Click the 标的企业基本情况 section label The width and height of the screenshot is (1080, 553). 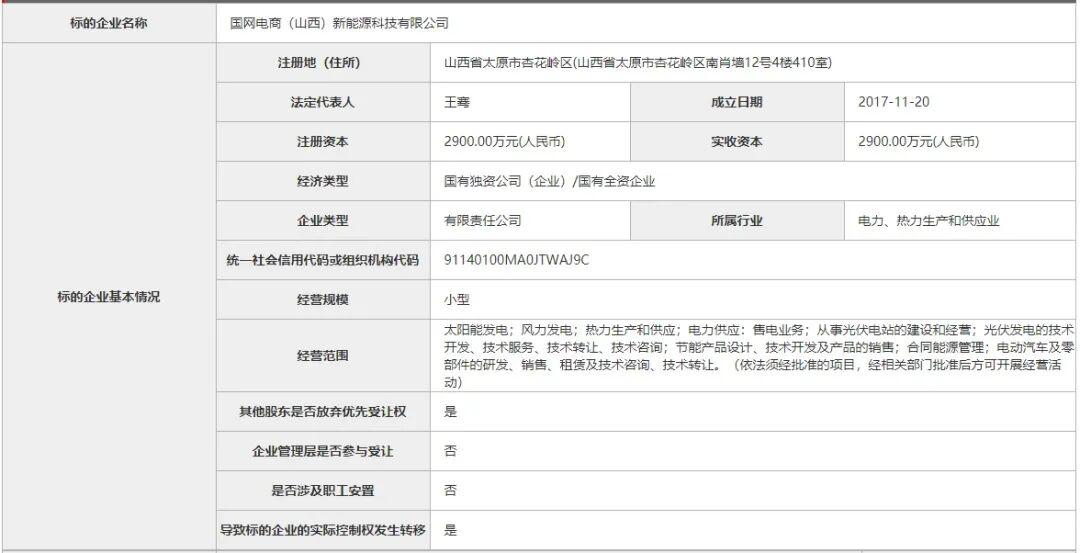point(109,298)
